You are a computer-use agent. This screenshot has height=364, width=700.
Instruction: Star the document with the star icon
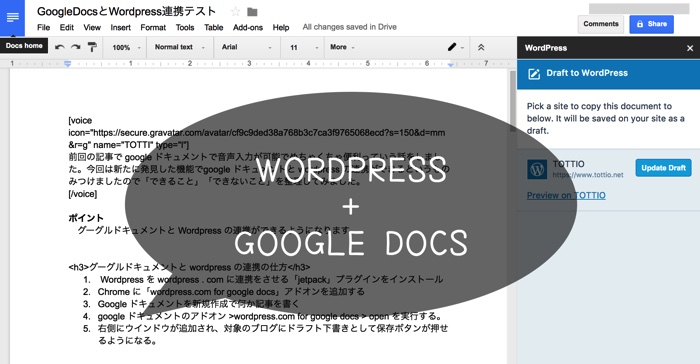235,12
